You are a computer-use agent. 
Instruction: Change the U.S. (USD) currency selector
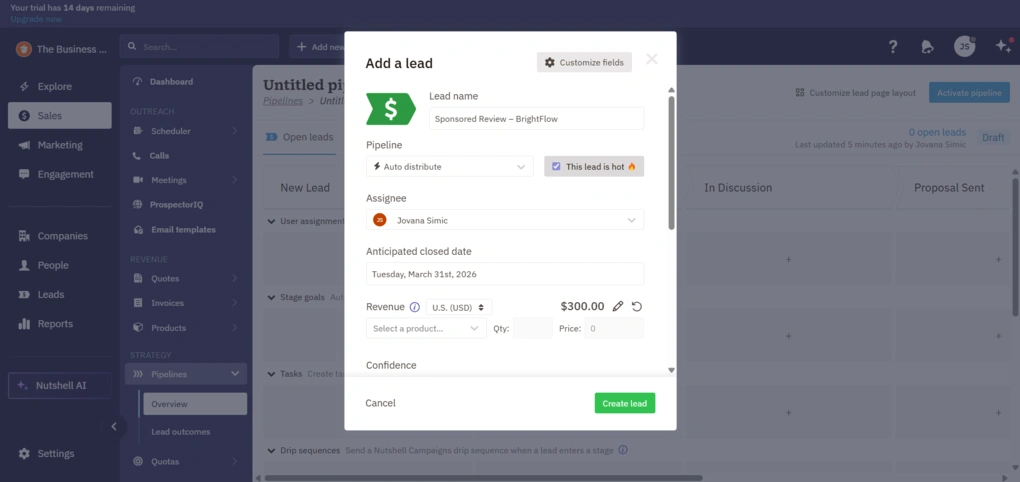click(459, 307)
